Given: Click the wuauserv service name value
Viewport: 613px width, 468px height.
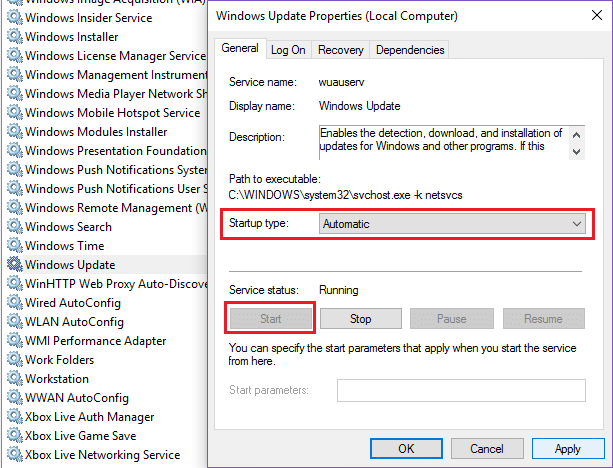Looking at the screenshot, I should click(x=342, y=82).
